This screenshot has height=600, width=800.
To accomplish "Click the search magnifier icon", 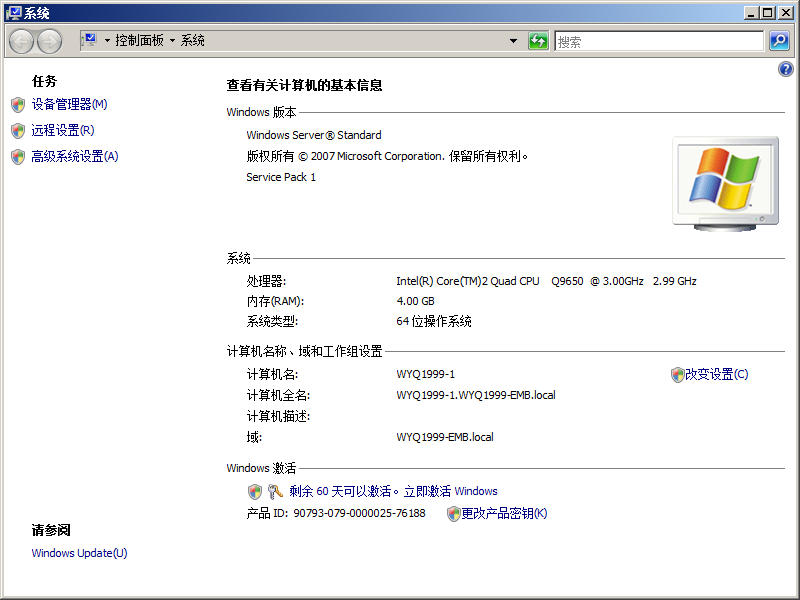I will [780, 40].
